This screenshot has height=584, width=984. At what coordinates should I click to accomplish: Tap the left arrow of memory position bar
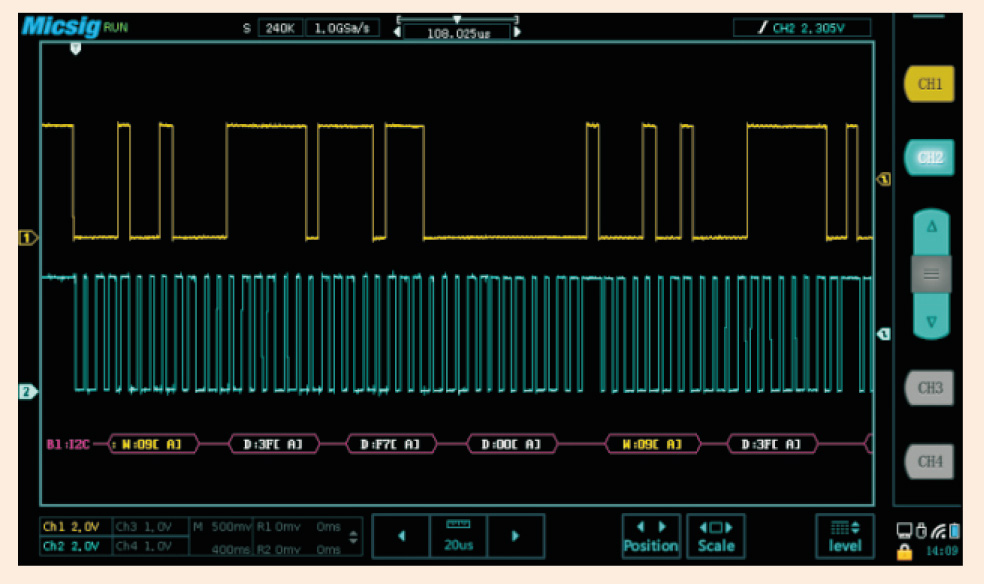coord(397,32)
